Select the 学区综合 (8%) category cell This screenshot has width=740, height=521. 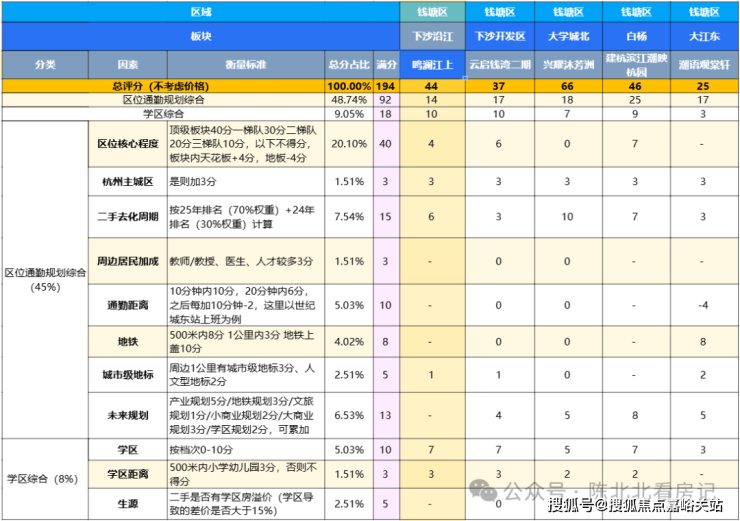[45, 479]
